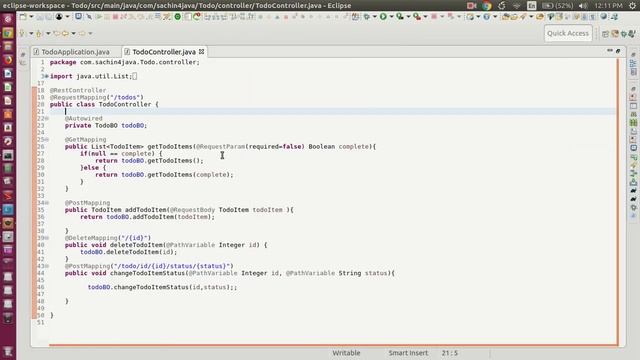Toggle Skip All Breakpoints in toolbar

point(89,17)
